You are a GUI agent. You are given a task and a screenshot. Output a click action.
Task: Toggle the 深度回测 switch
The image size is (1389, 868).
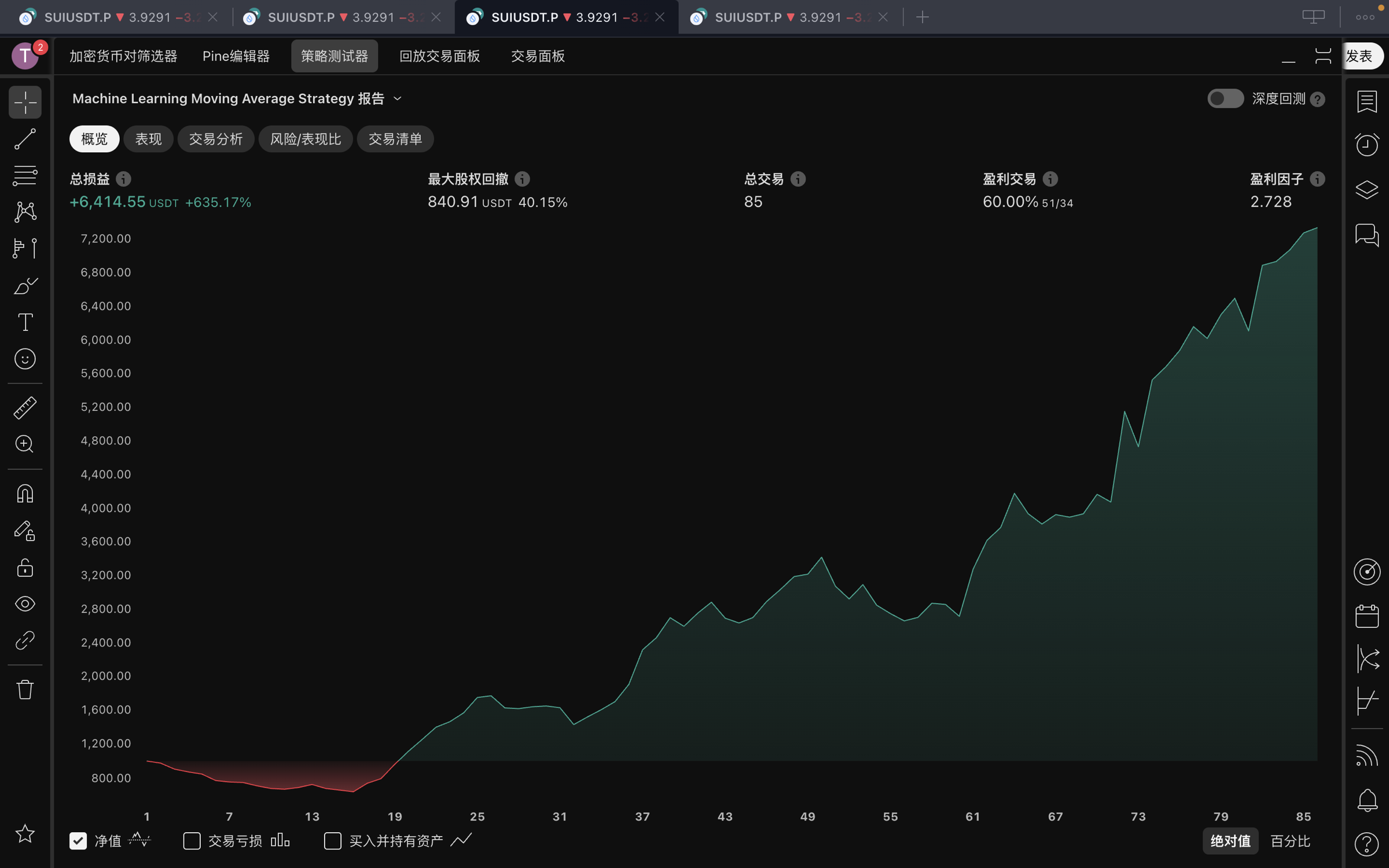[1225, 99]
